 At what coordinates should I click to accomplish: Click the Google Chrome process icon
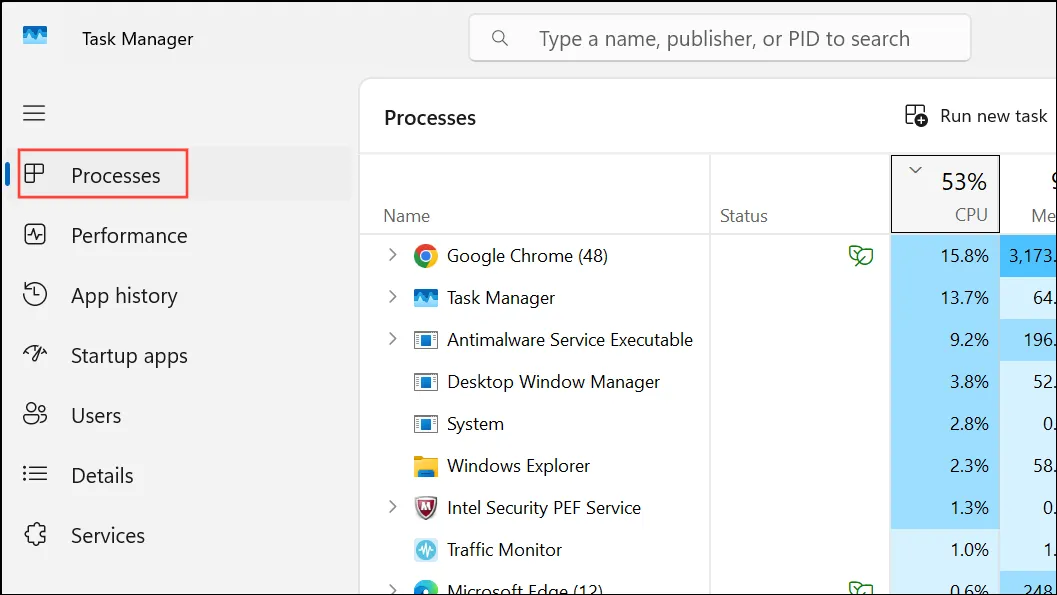tap(425, 256)
